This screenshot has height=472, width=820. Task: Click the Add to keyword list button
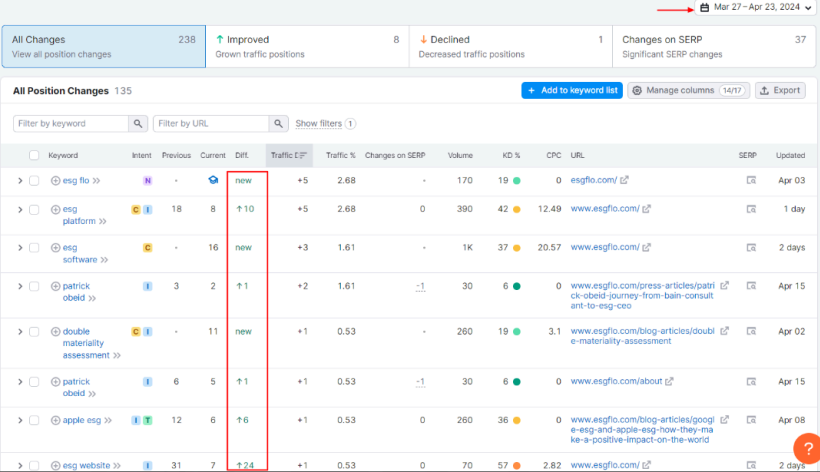572,91
